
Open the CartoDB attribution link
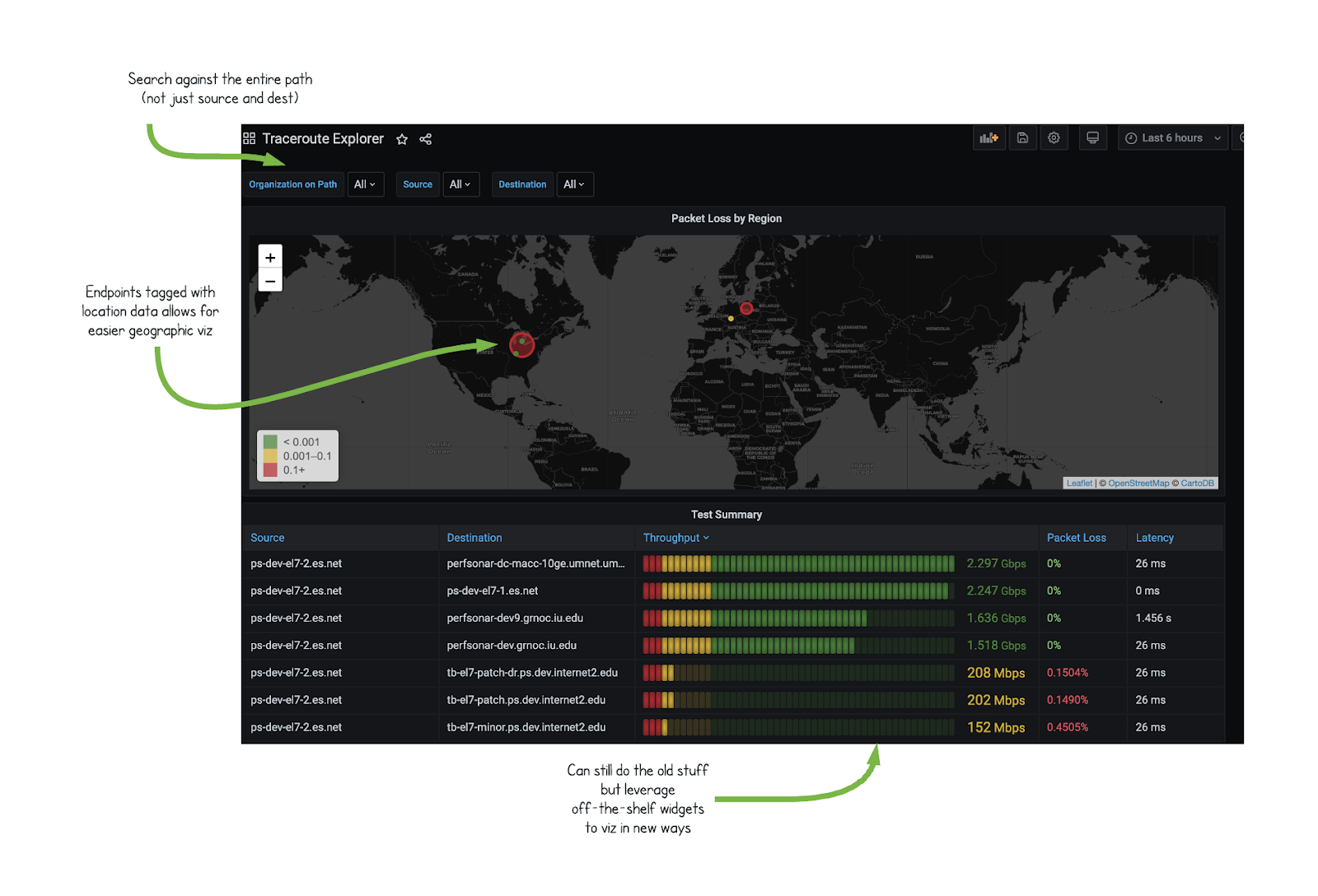coord(1198,483)
